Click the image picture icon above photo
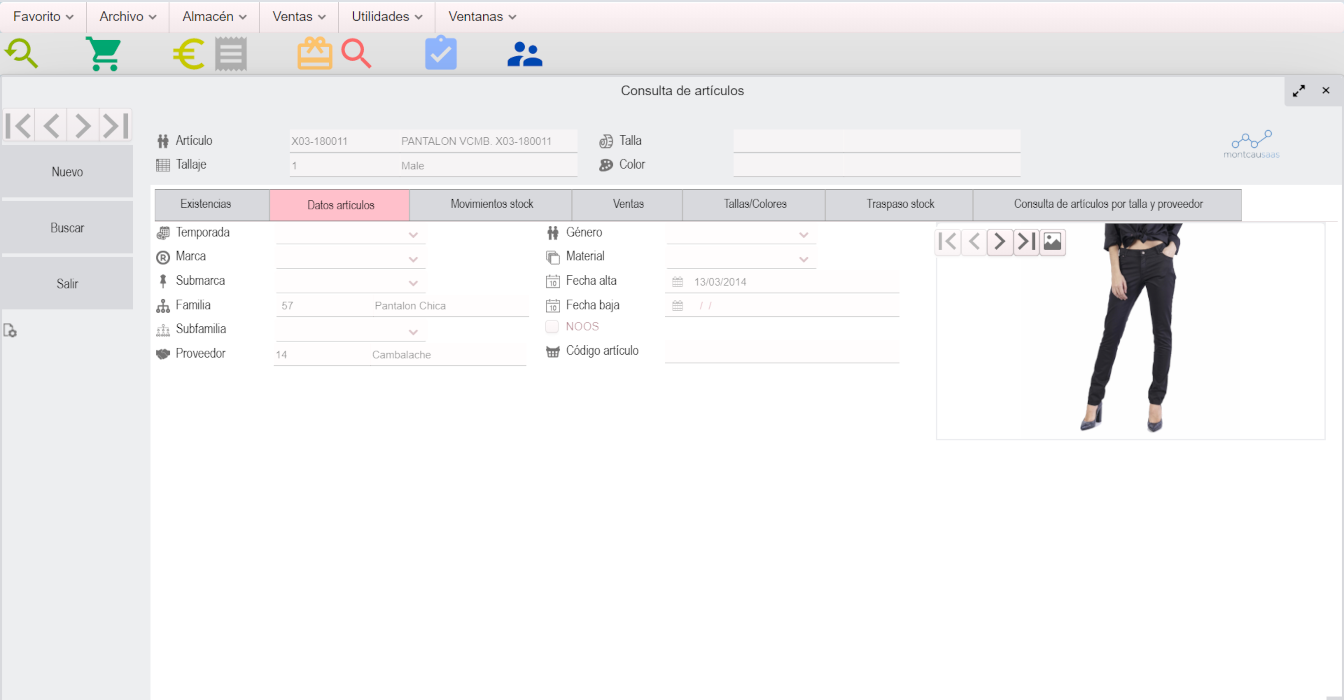The image size is (1344, 700). (1052, 242)
